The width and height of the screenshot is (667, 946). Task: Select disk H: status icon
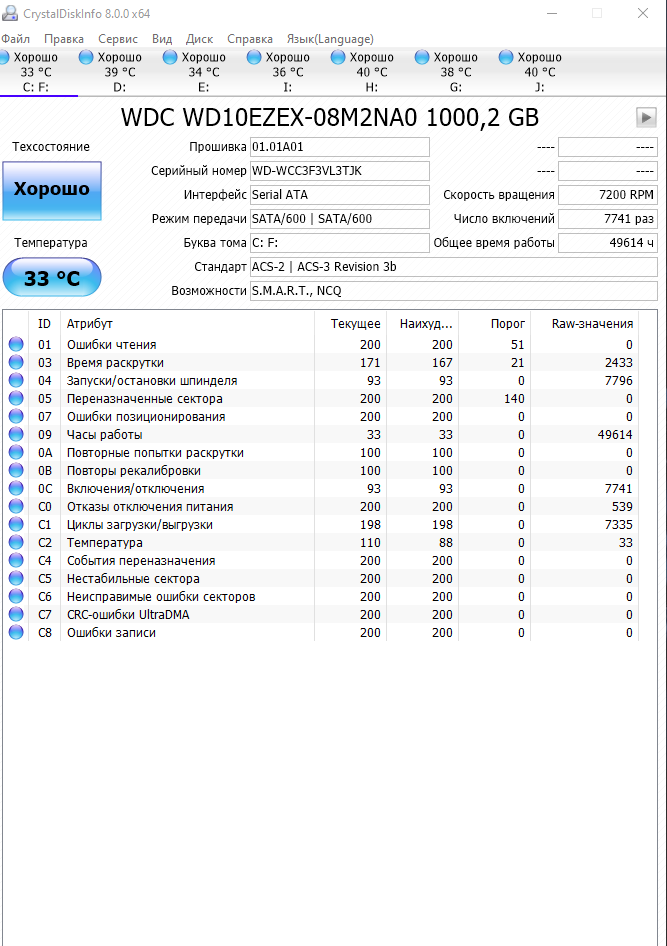point(338,57)
